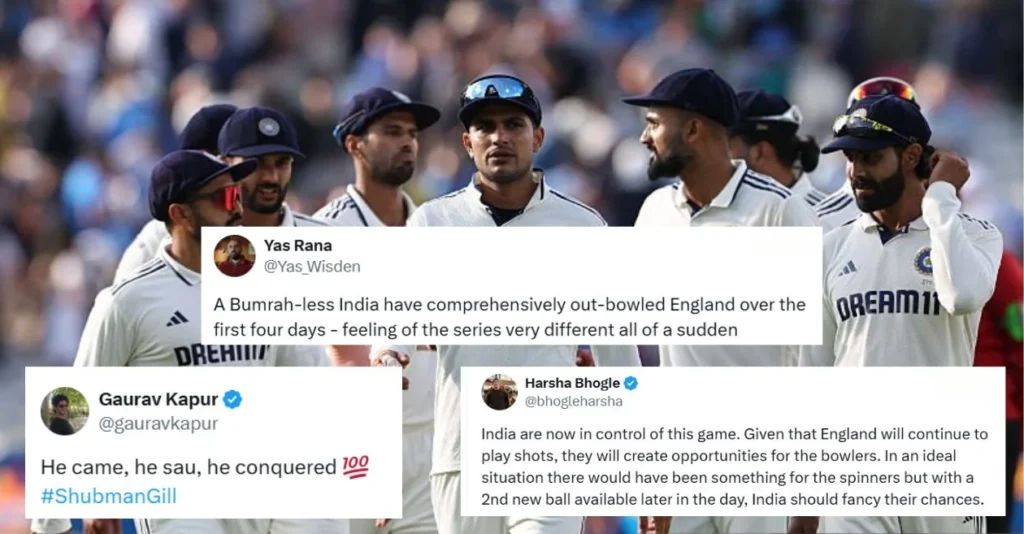The image size is (1024, 534).
Task: Open the @Yas_Wisden handle
Action: [x=312, y=267]
